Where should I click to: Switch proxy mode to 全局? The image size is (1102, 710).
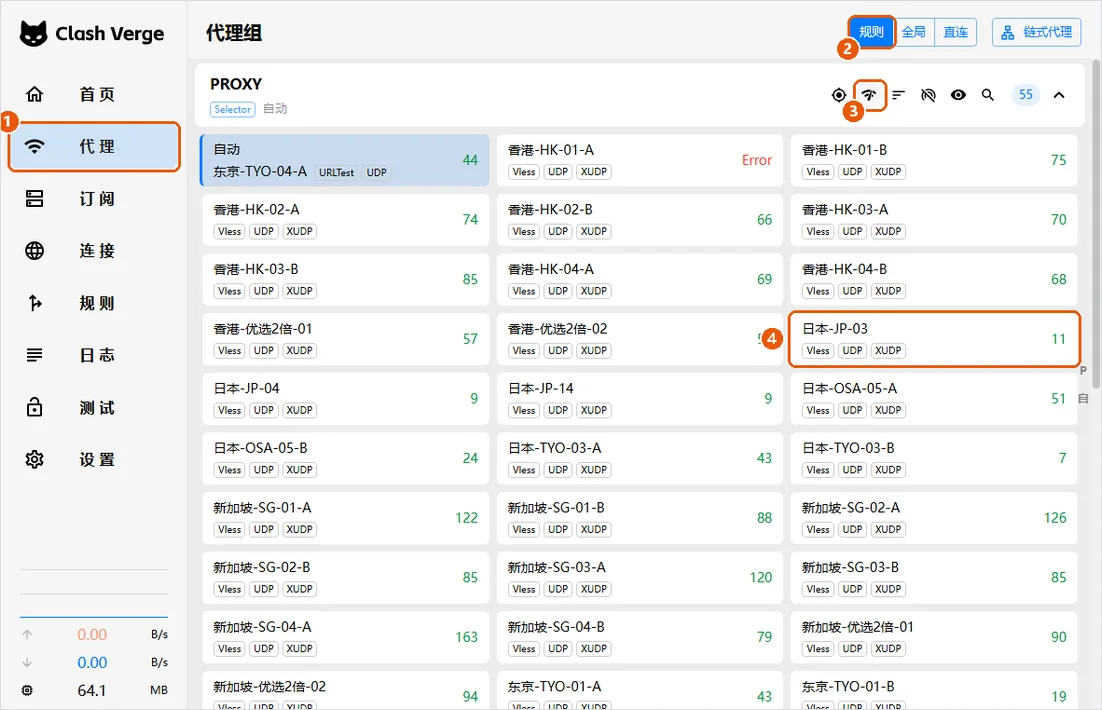coord(914,32)
